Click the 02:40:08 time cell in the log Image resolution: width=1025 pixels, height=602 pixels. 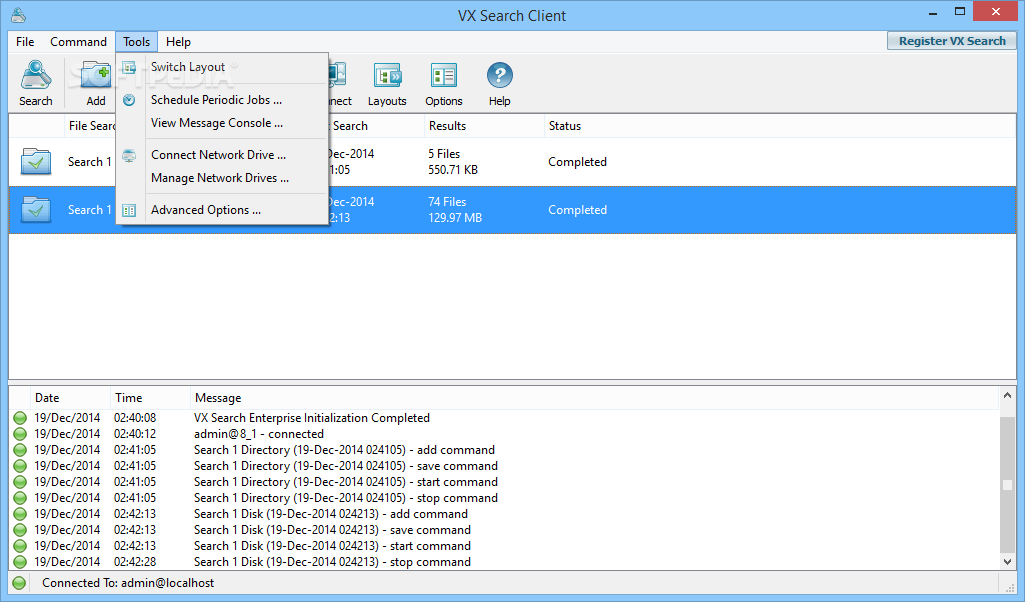click(135, 418)
